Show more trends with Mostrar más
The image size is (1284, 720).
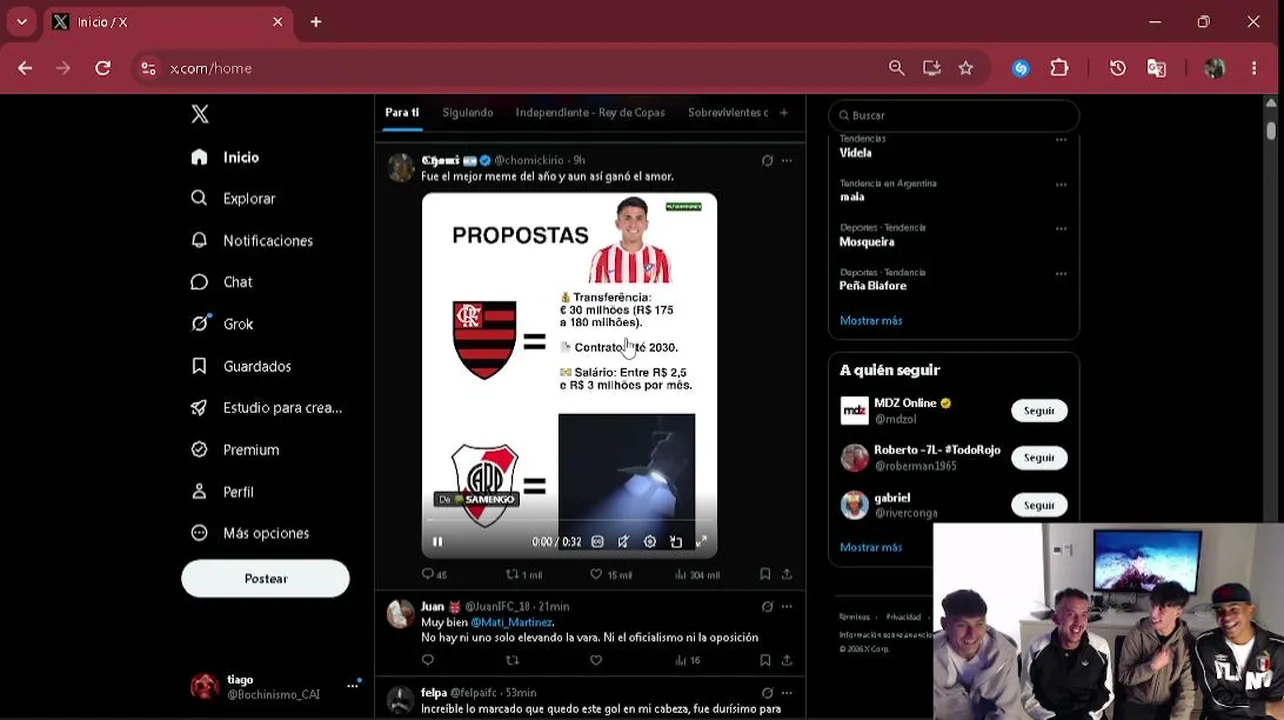pos(871,321)
